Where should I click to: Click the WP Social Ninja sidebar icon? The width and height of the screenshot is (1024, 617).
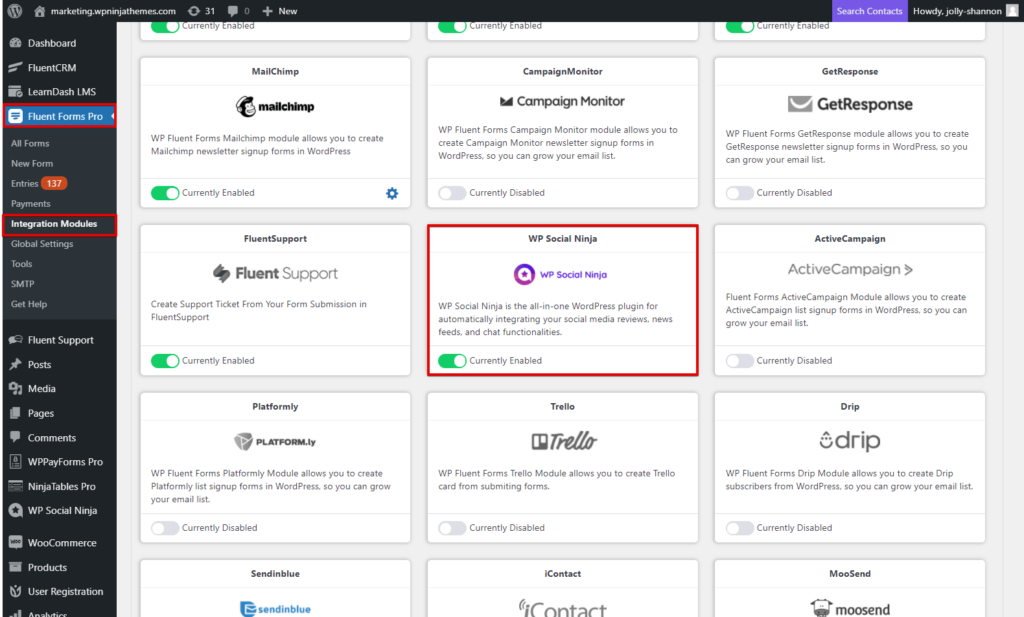[16, 511]
